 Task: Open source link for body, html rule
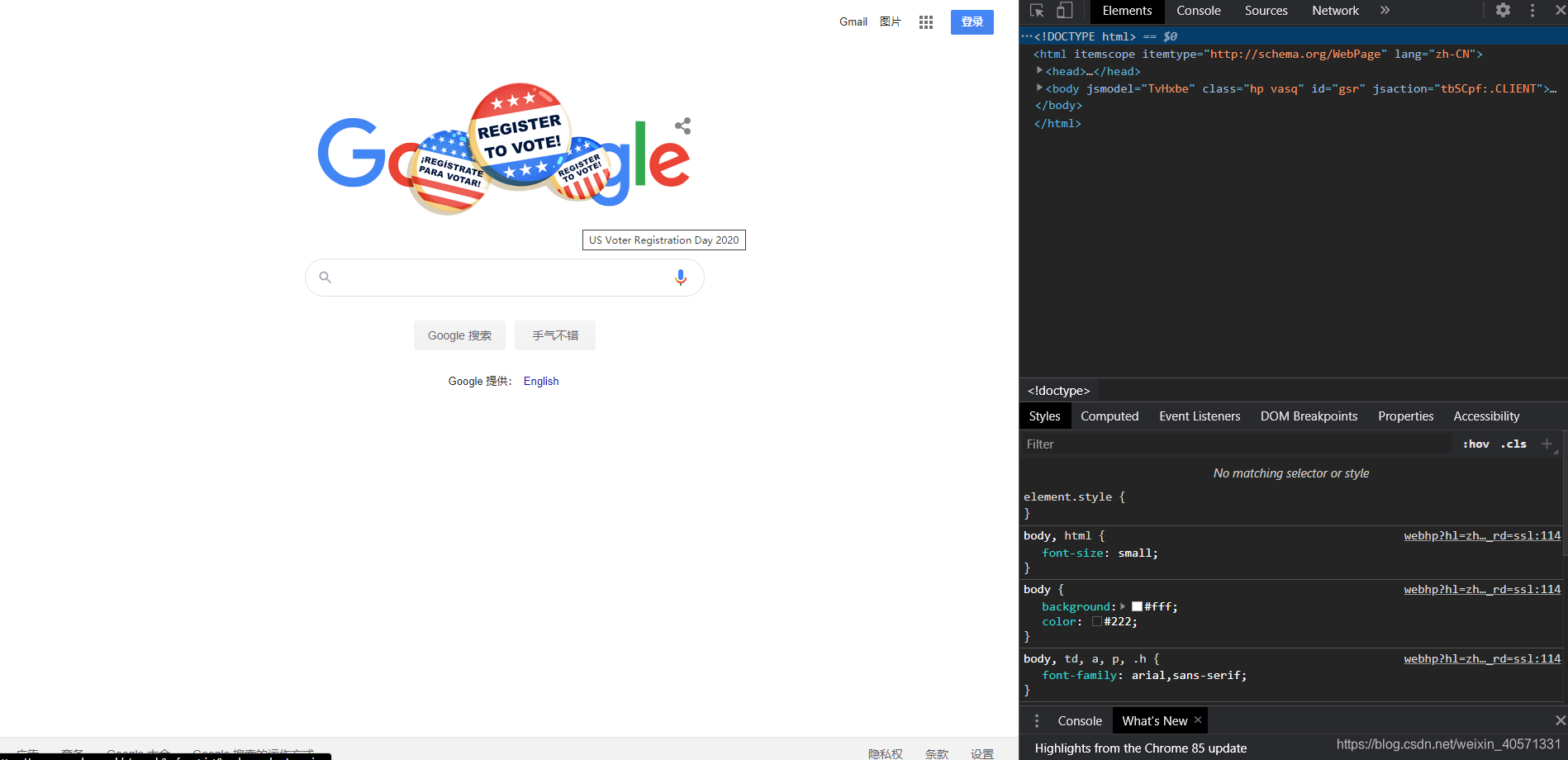1482,535
